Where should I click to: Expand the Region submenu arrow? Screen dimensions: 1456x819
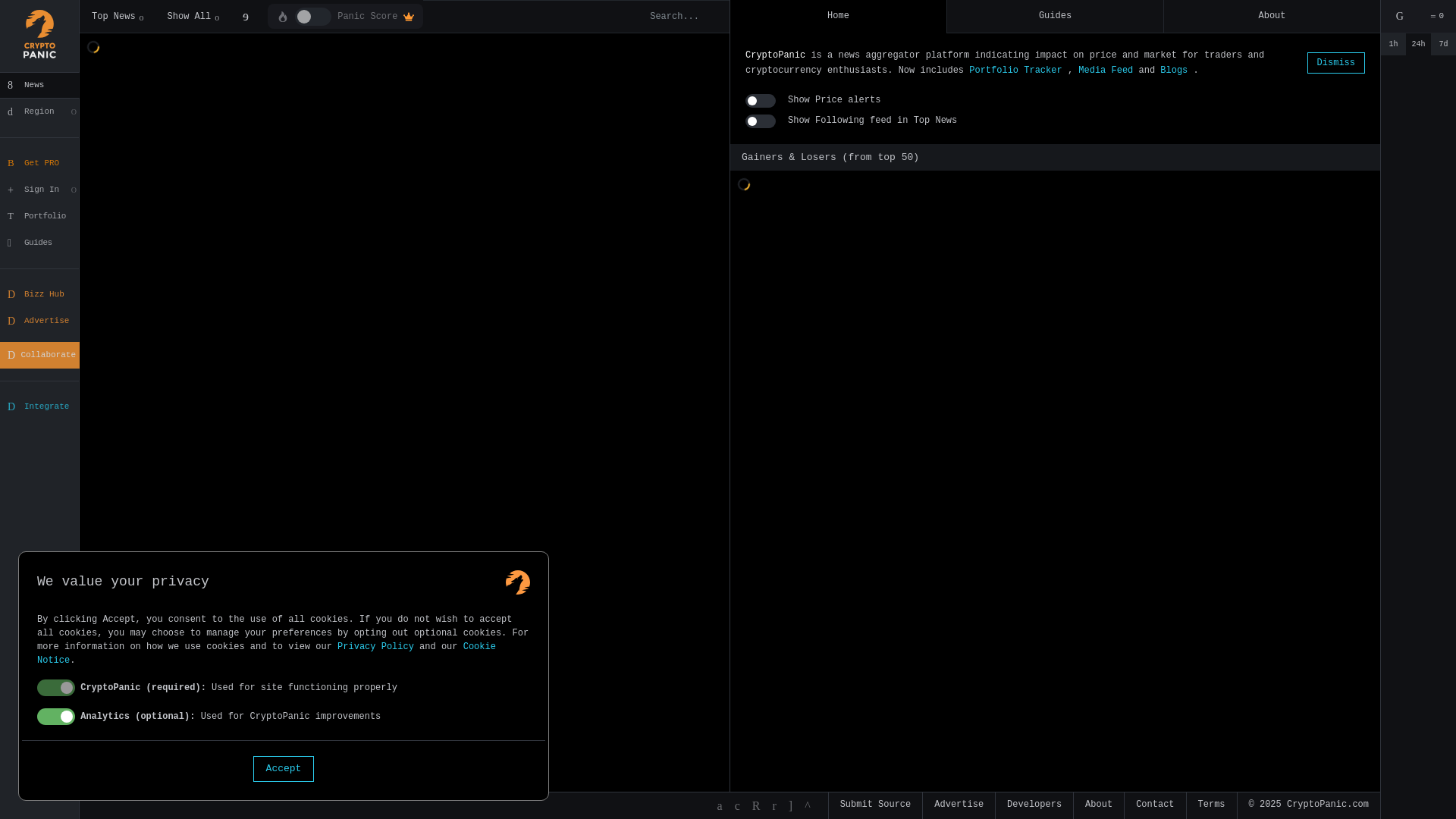pyautogui.click(x=74, y=112)
